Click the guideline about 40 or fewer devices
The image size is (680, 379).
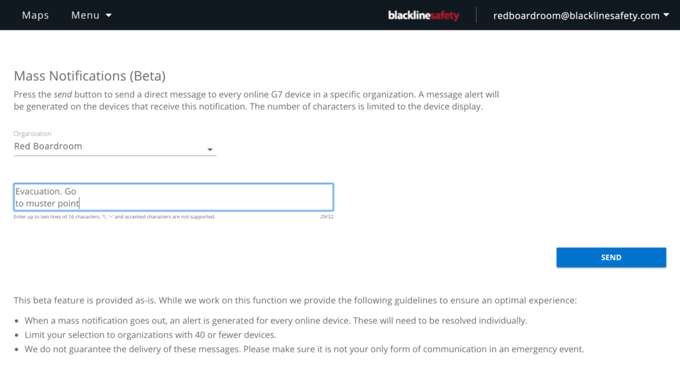150,335
